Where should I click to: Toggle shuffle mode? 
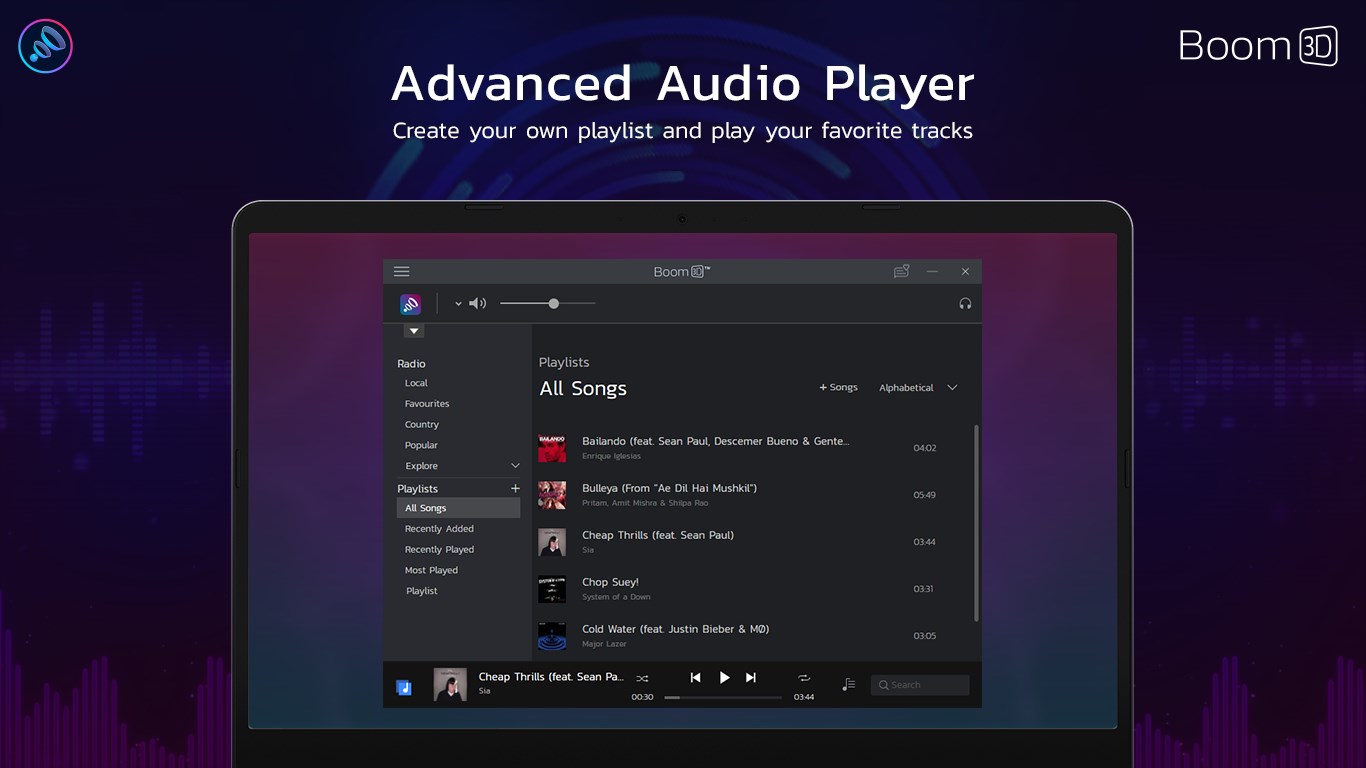(642, 678)
